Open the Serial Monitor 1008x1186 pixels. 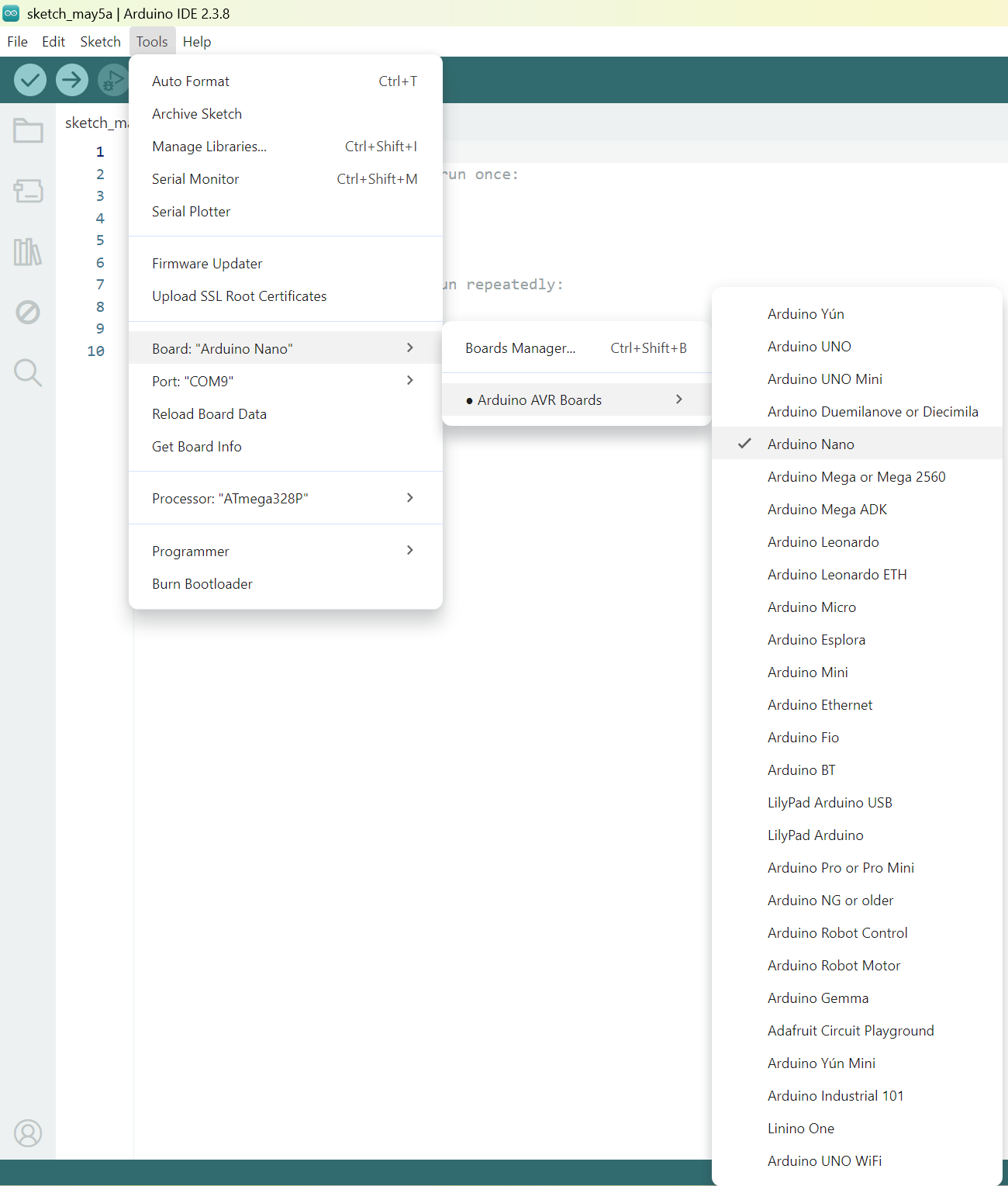point(285,178)
